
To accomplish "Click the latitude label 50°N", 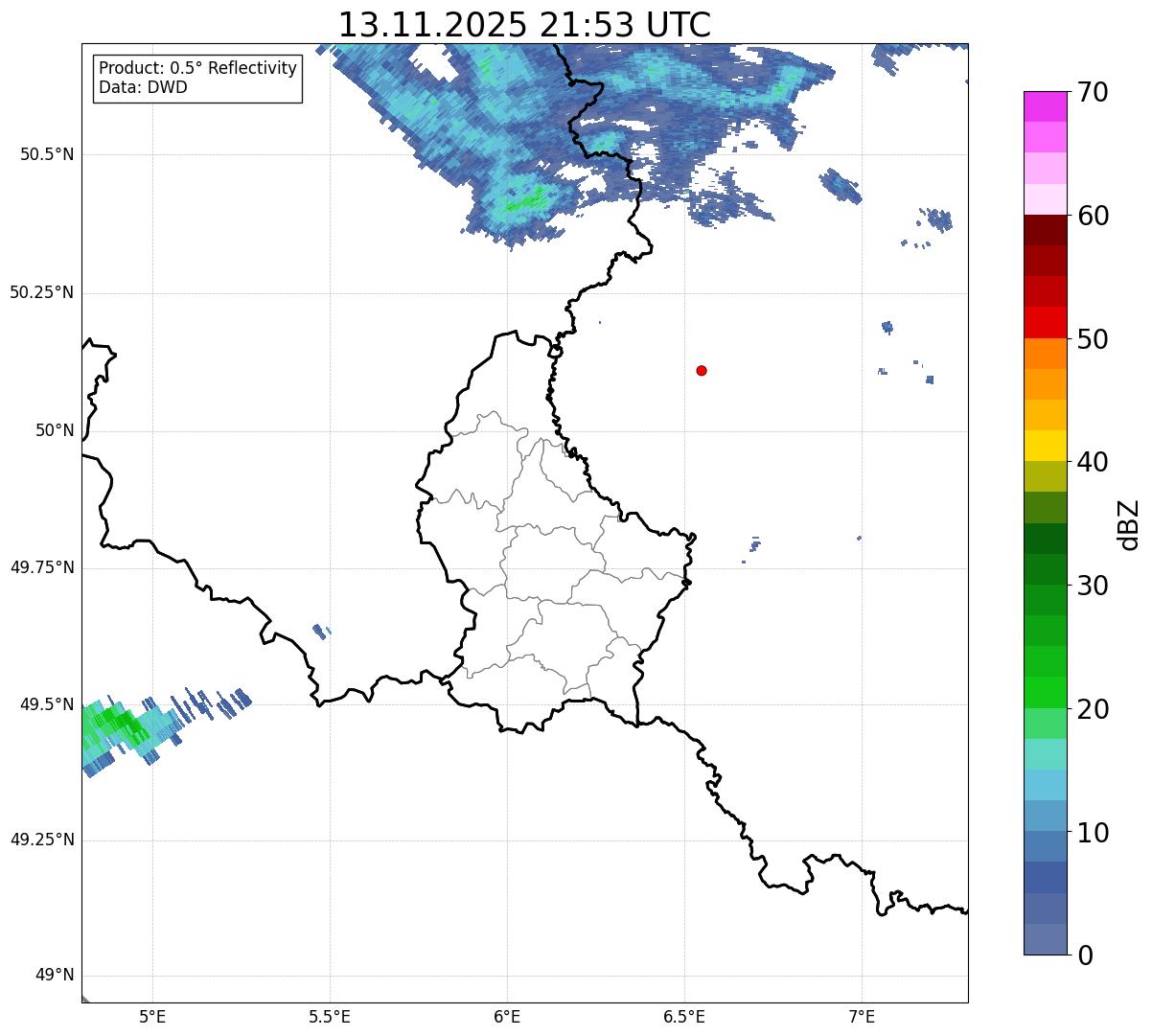I will (55, 430).
